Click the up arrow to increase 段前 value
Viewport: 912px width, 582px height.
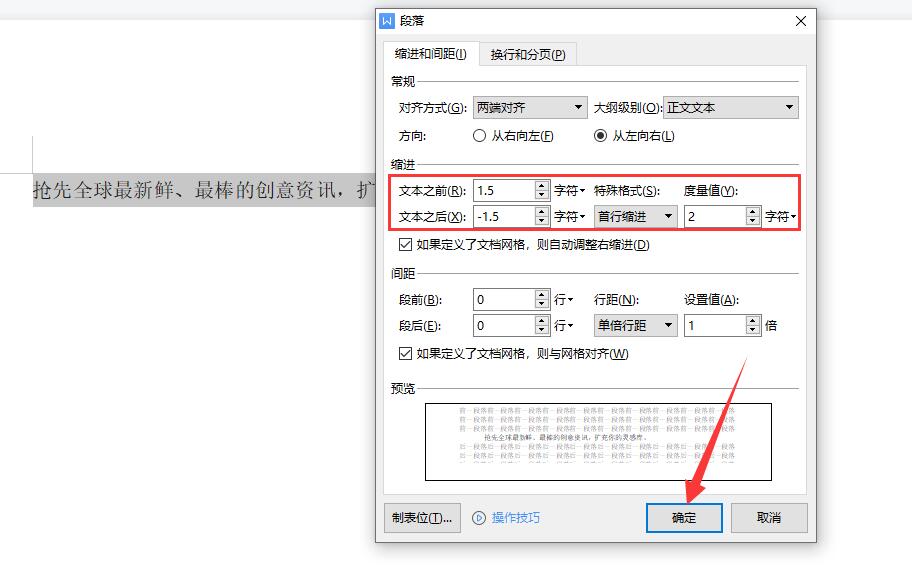click(x=543, y=294)
